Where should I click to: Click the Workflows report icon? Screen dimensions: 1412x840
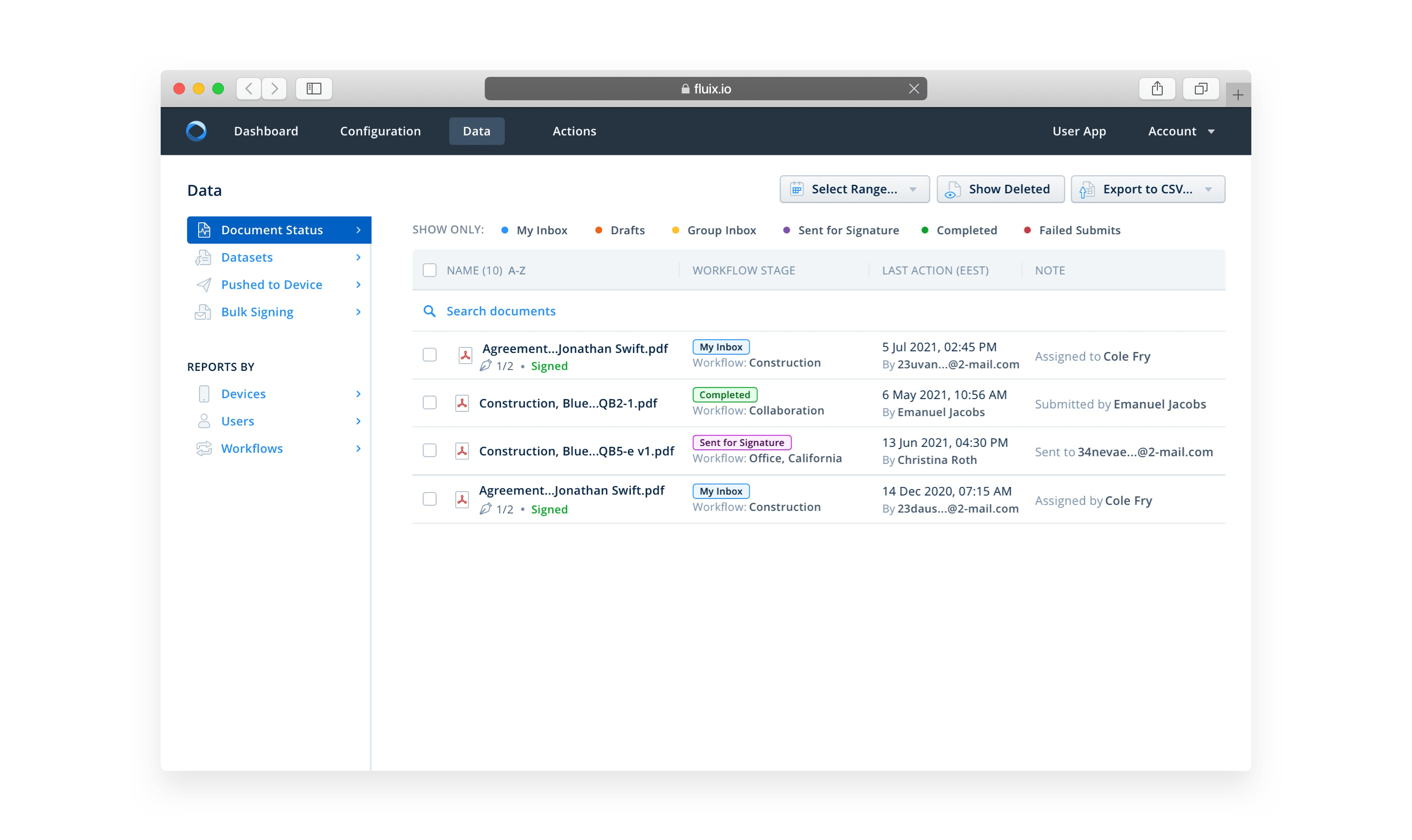coord(204,448)
